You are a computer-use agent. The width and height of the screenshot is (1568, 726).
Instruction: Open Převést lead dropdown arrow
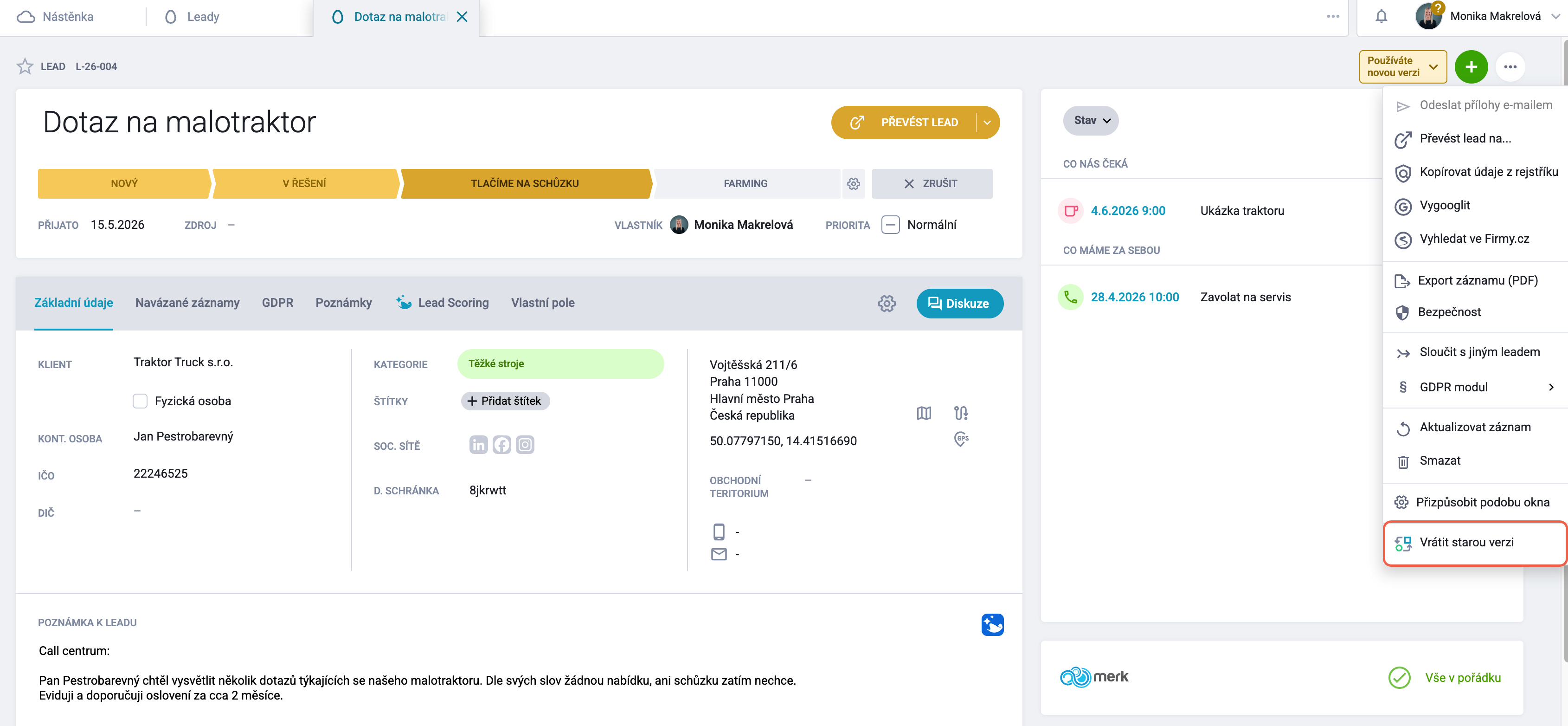click(987, 123)
